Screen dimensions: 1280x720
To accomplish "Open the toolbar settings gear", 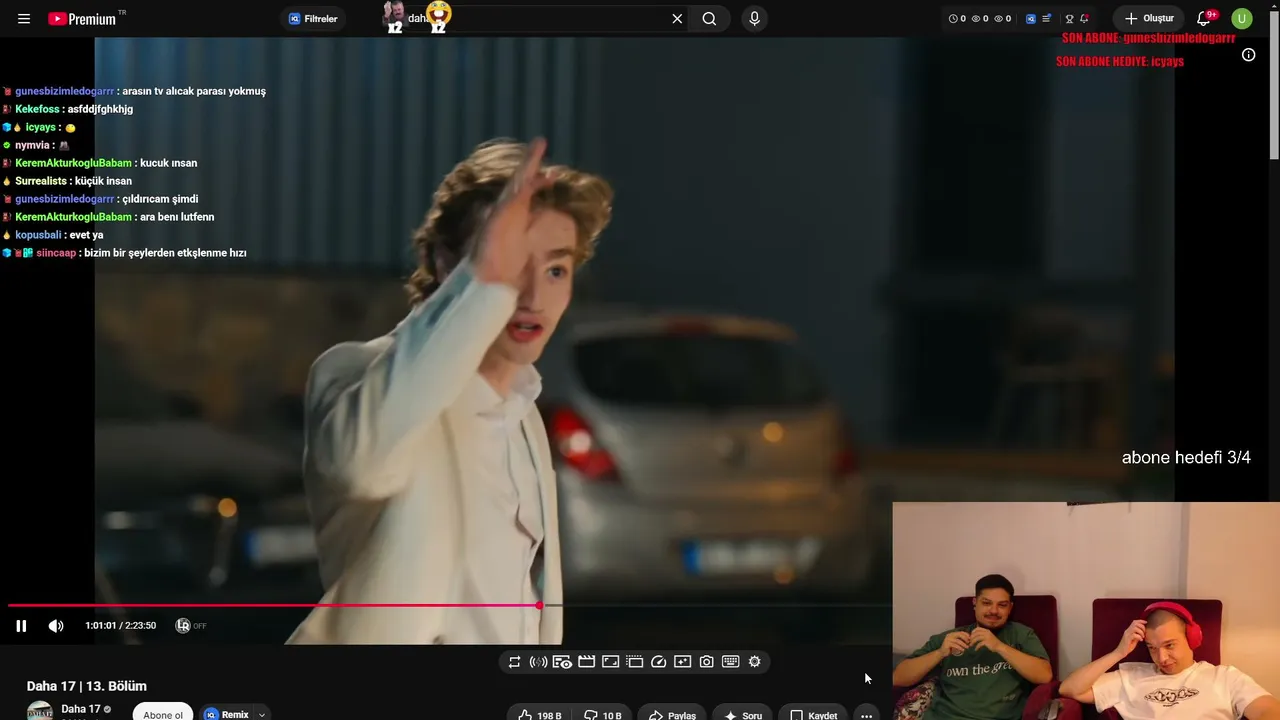I will coord(754,662).
